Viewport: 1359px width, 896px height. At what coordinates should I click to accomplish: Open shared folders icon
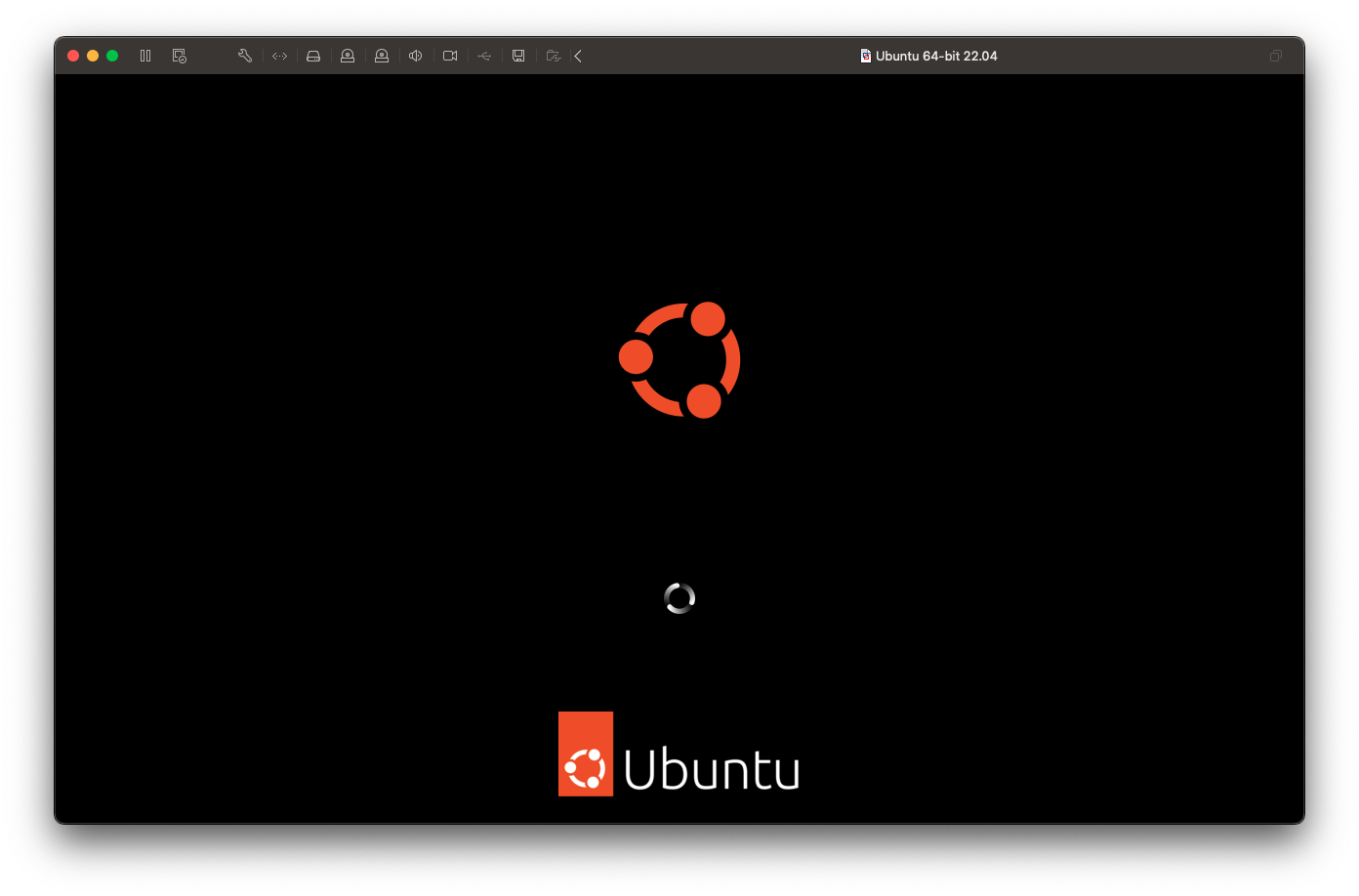pyautogui.click(x=554, y=56)
